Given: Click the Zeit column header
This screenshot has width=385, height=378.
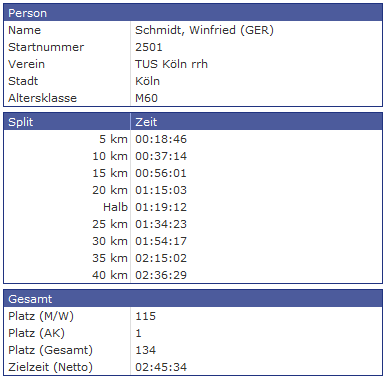Looking at the screenshot, I should pos(256,122).
